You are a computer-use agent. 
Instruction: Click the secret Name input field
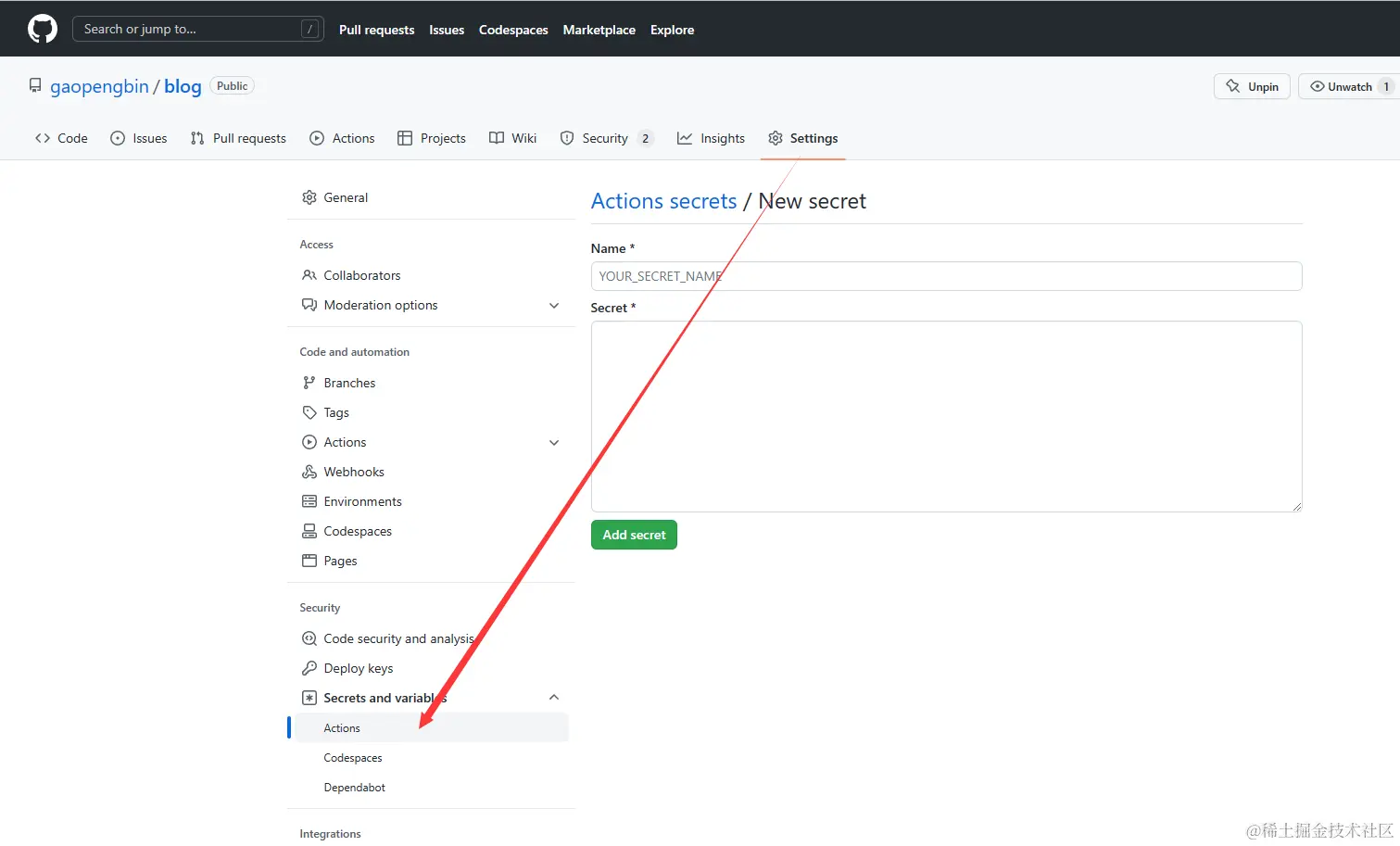[x=946, y=276]
